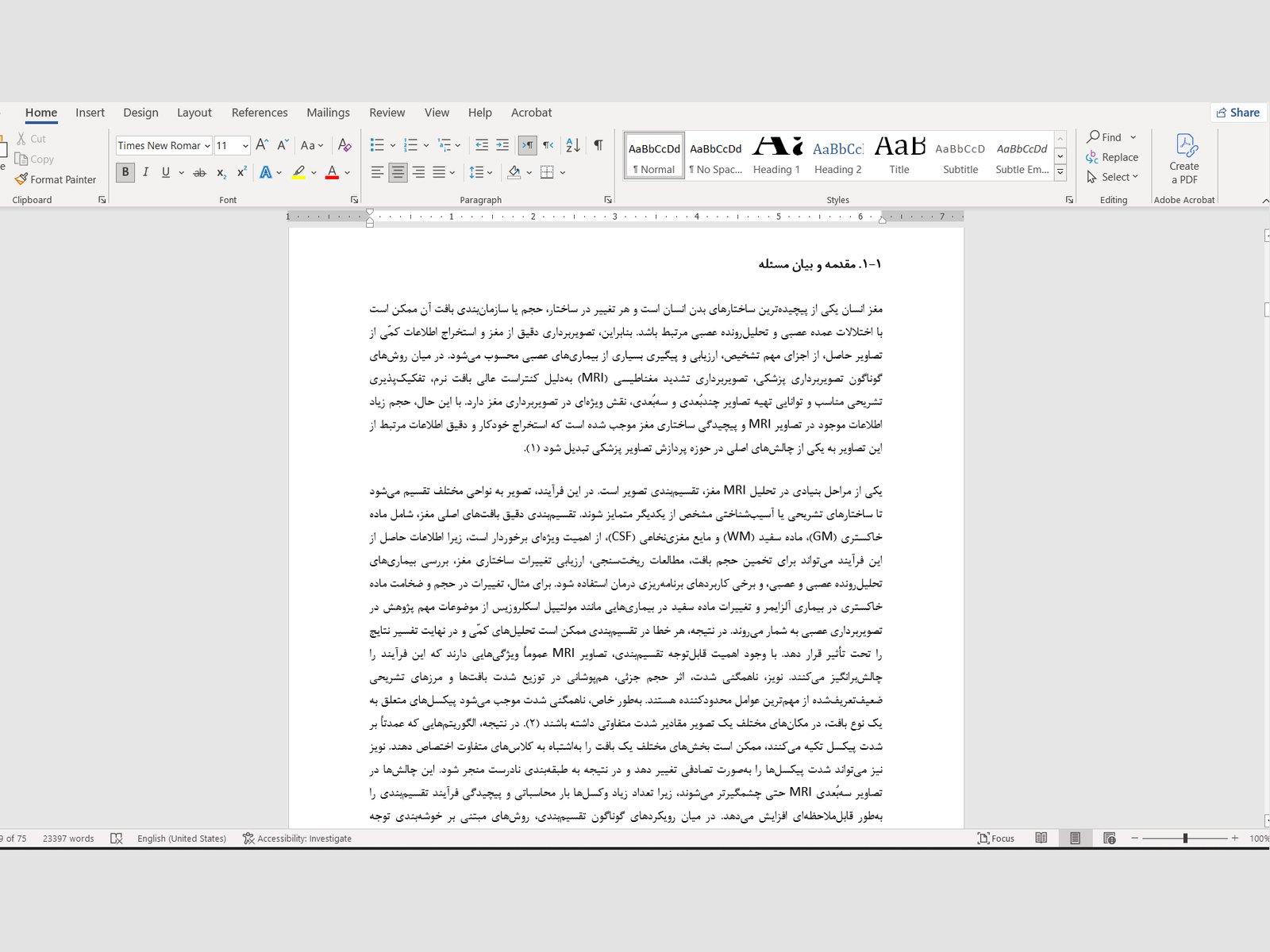Click English (United States) language indicator
The width and height of the screenshot is (1270, 952).
click(182, 838)
